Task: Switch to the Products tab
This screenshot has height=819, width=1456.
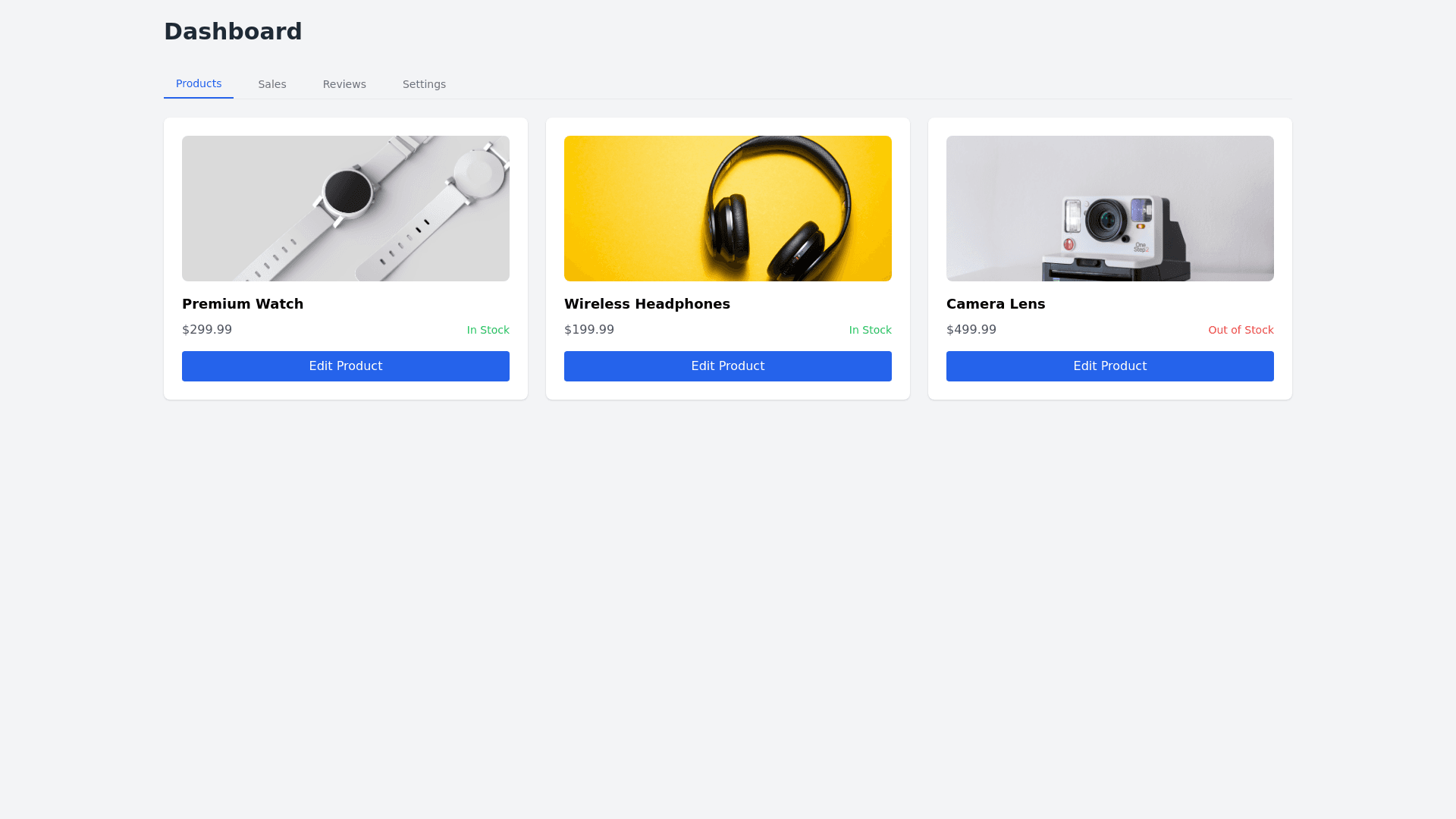Action: 199,83
